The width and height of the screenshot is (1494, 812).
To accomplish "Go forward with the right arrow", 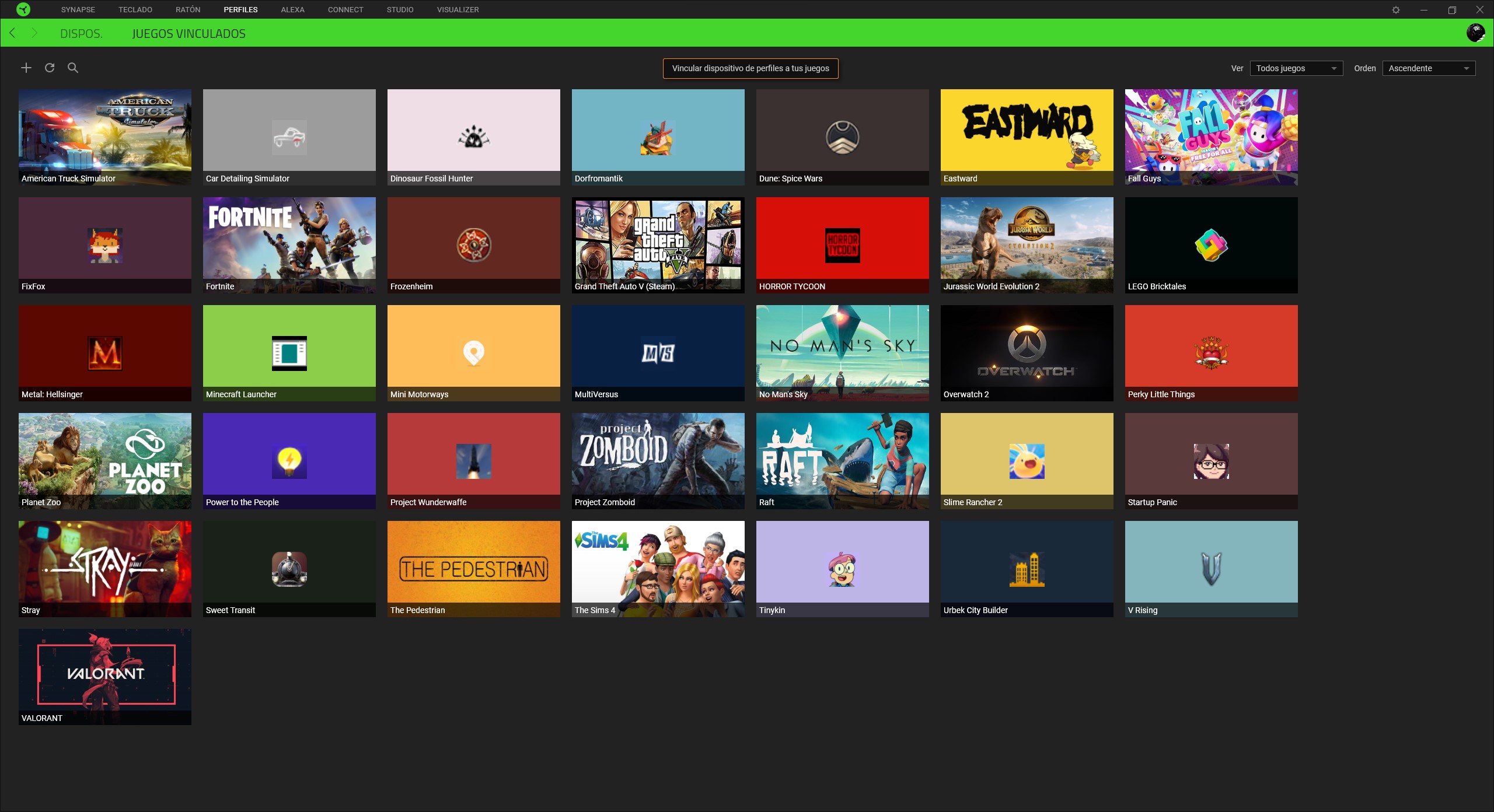I will point(34,33).
